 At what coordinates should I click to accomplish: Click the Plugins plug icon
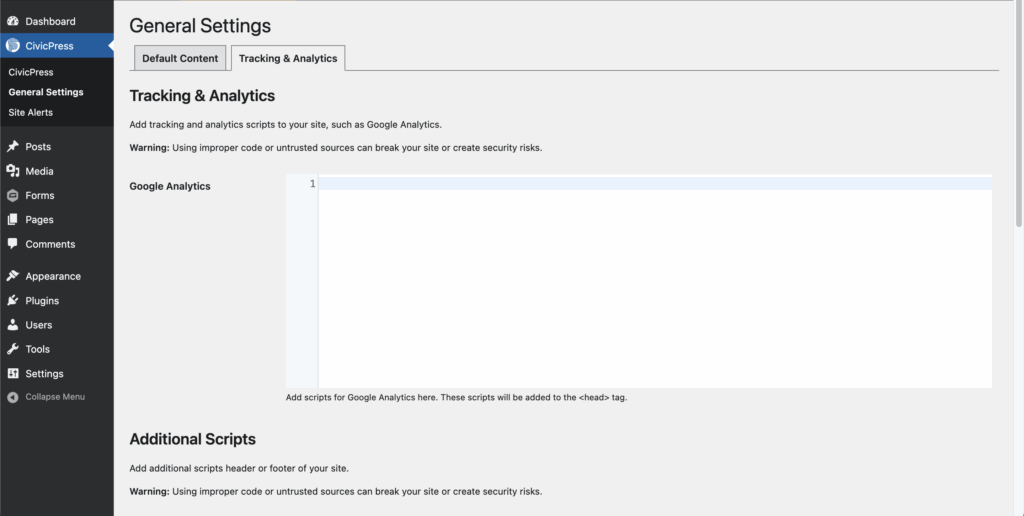tap(12, 300)
